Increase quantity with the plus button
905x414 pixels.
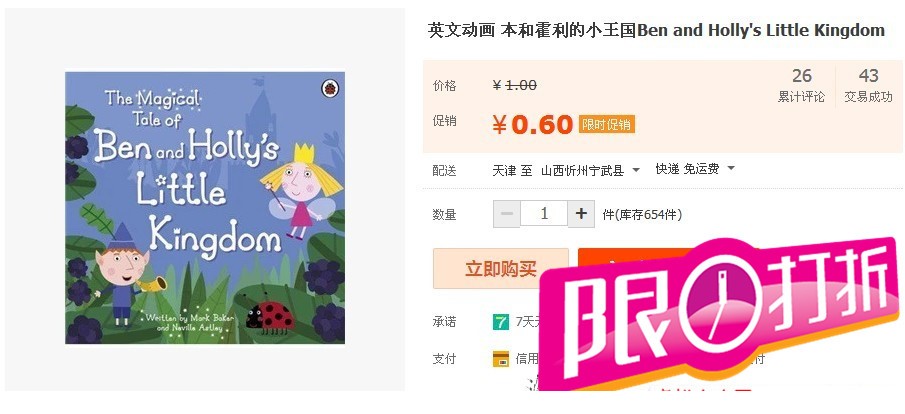pyautogui.click(x=581, y=214)
